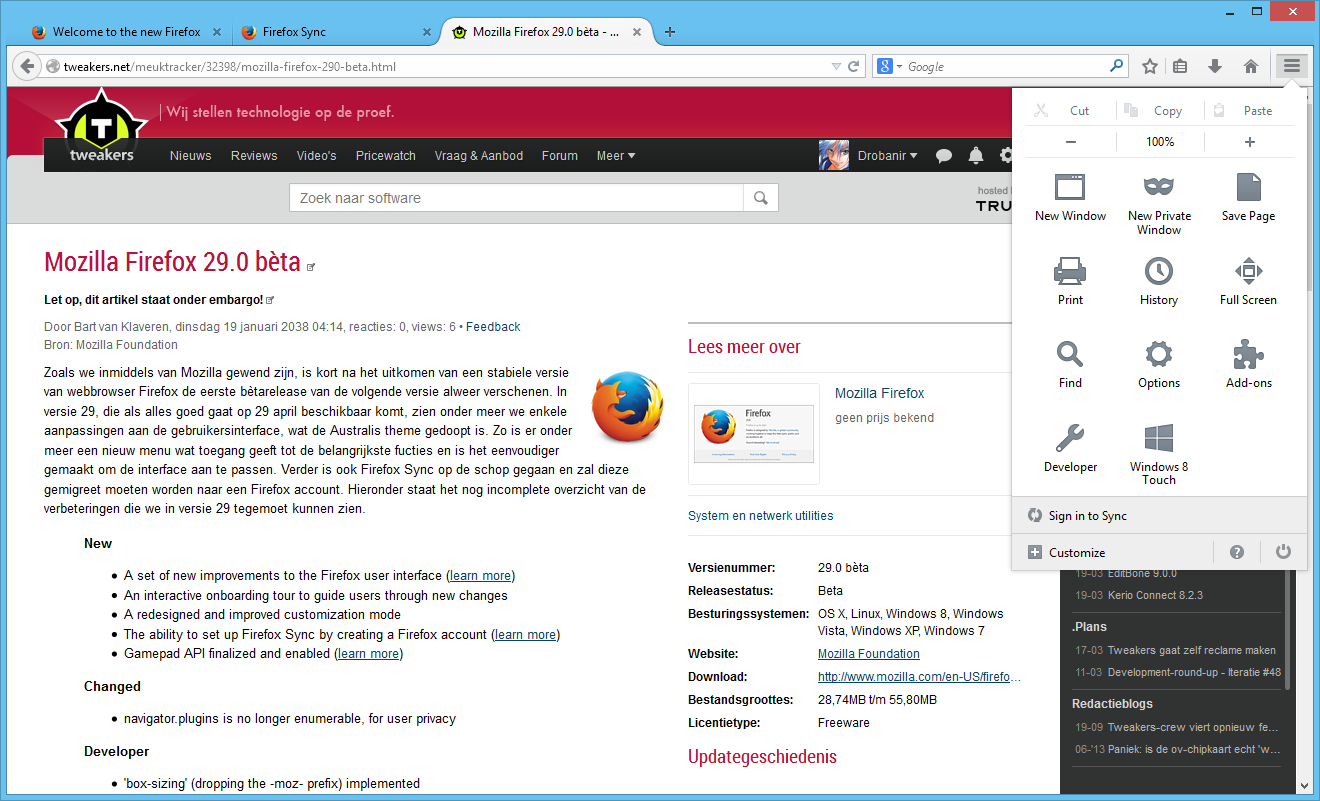Open learn more for Firefox user interface

[481, 576]
